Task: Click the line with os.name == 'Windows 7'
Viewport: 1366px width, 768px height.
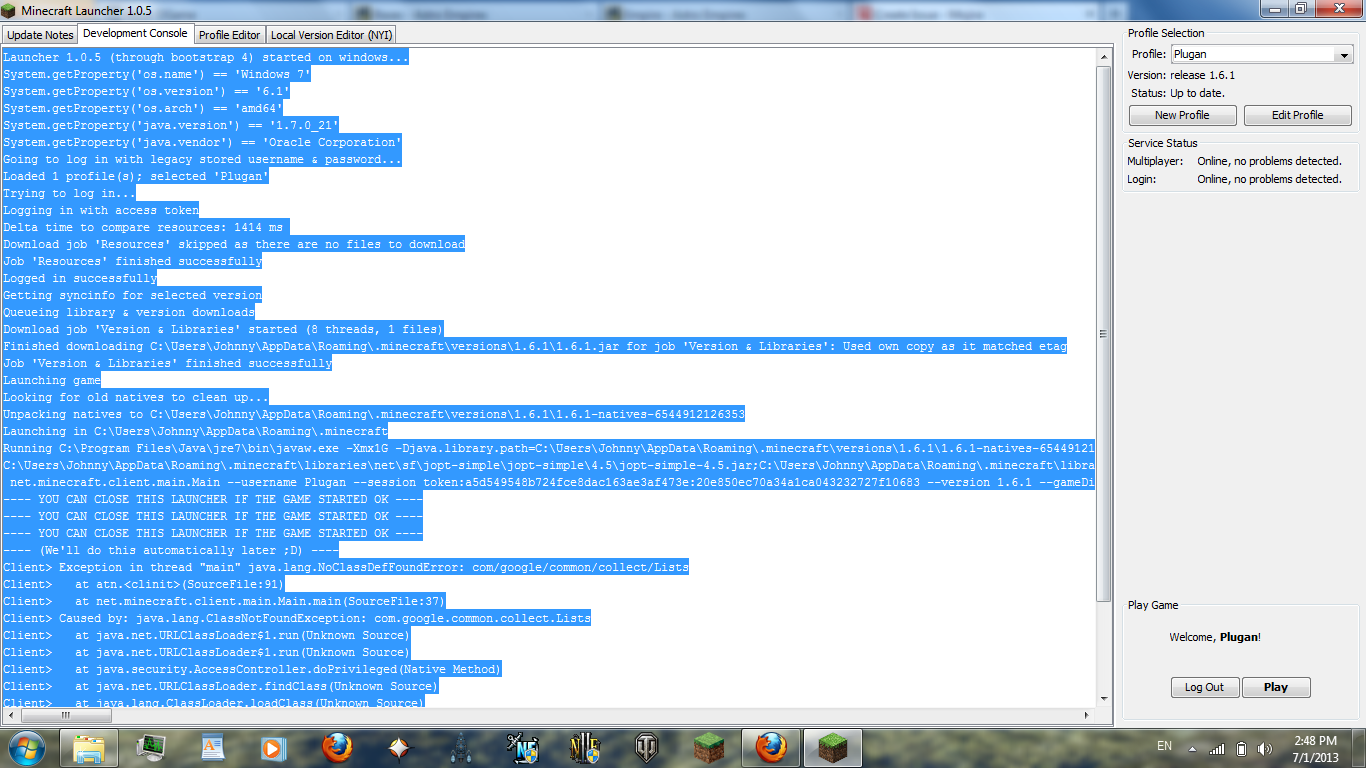Action: click(x=158, y=74)
